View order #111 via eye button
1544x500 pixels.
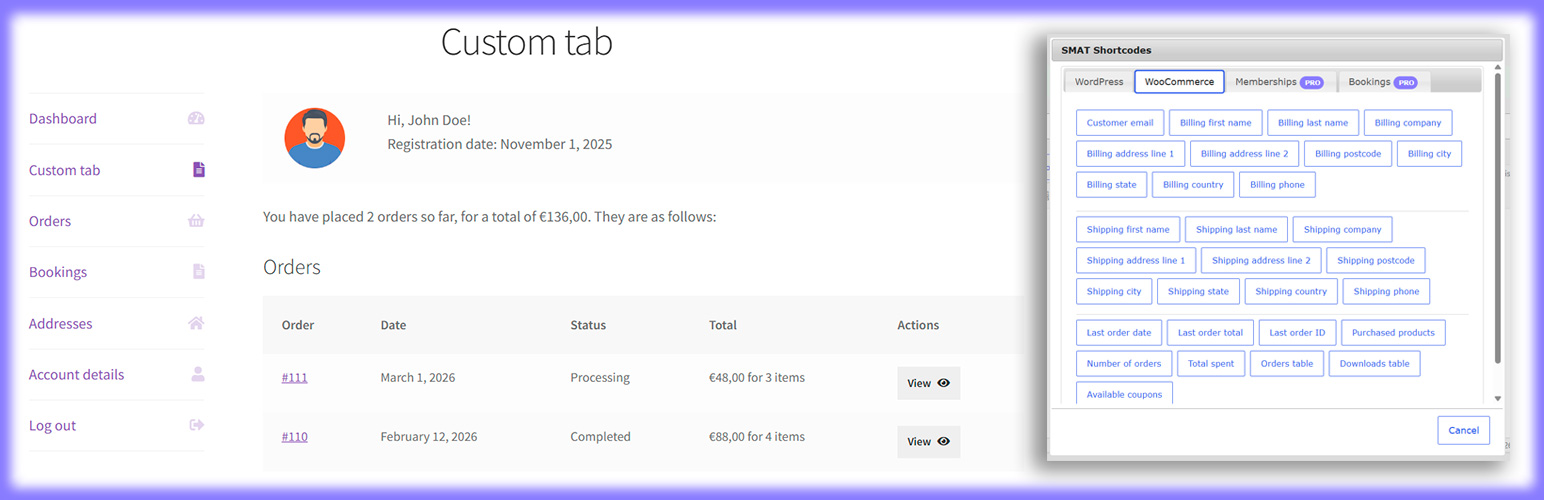click(x=928, y=383)
